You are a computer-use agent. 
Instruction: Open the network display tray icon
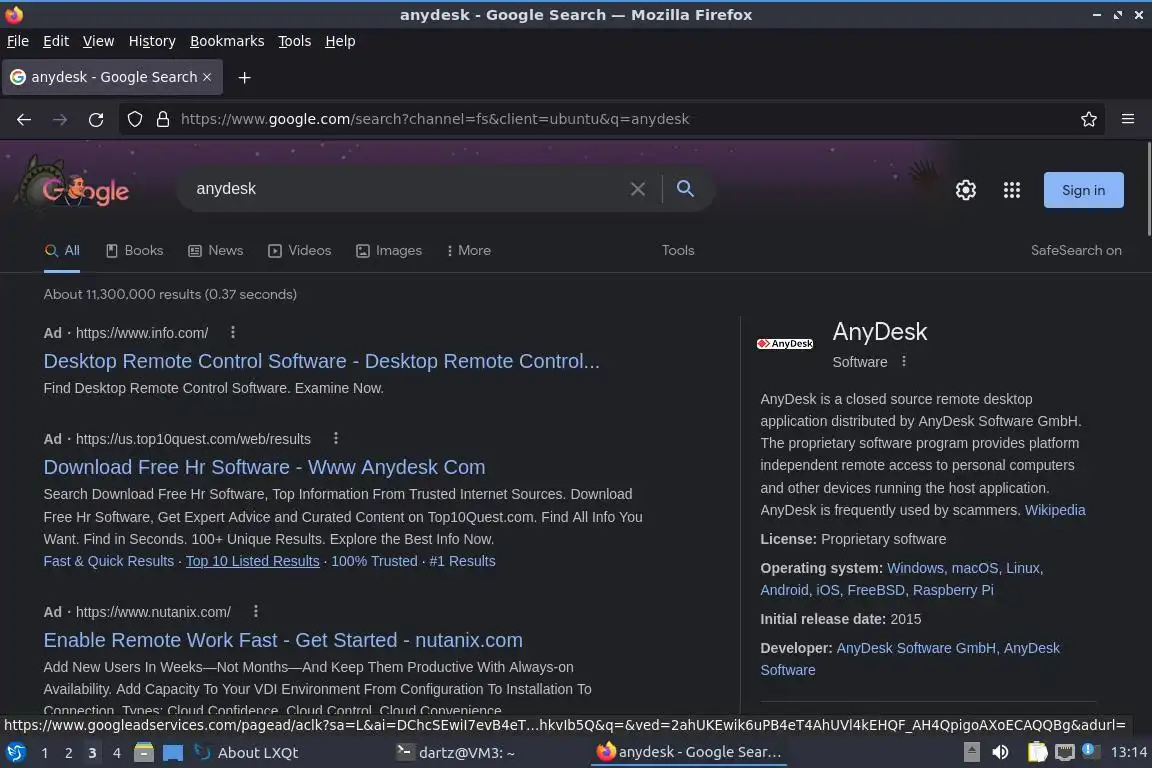(x=1064, y=752)
